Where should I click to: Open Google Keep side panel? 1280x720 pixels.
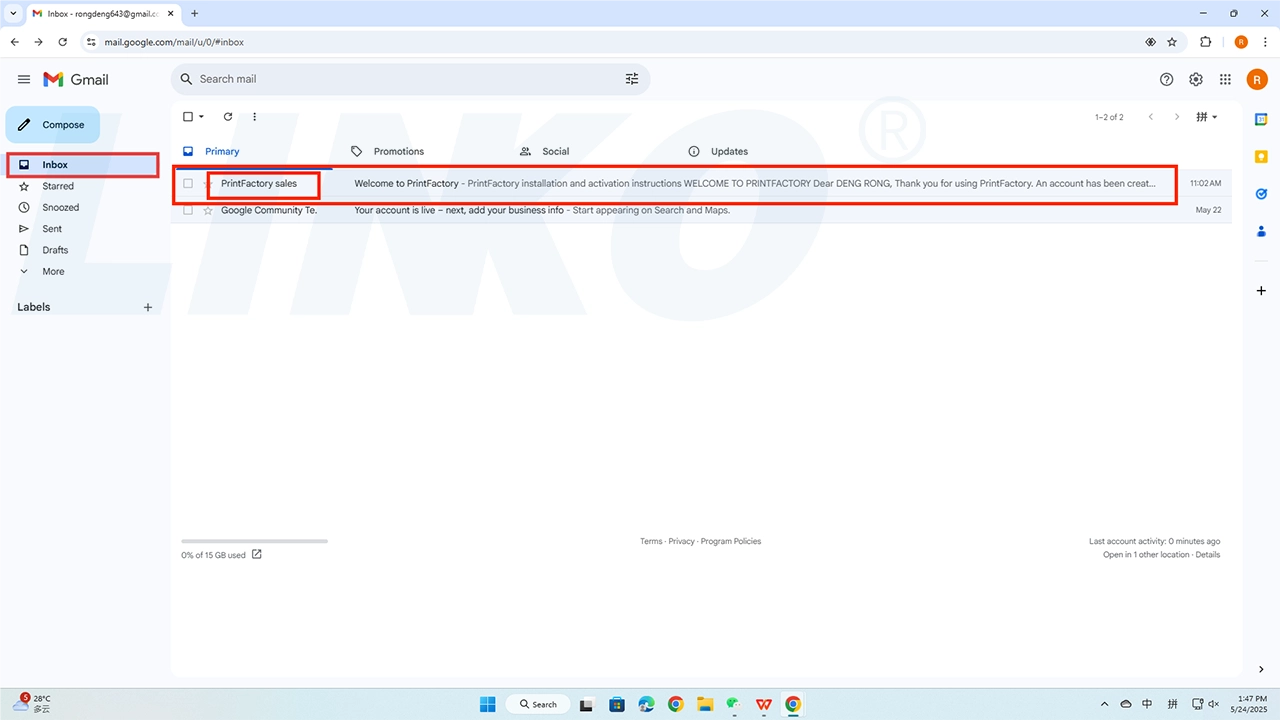pos(1261,156)
